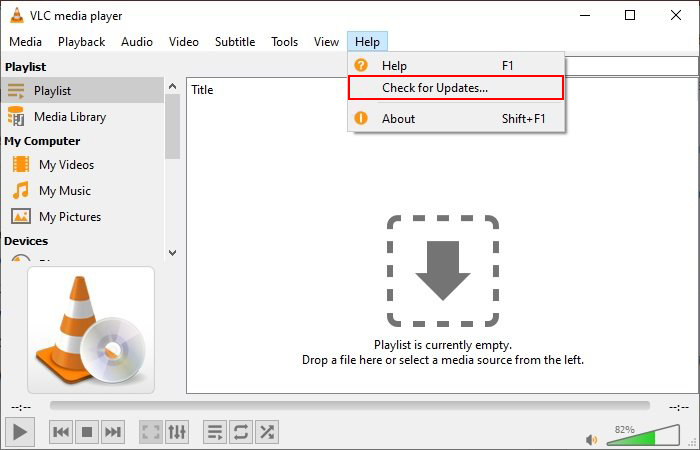Click the My Computer section heading
The width and height of the screenshot is (700, 450).
(42, 141)
